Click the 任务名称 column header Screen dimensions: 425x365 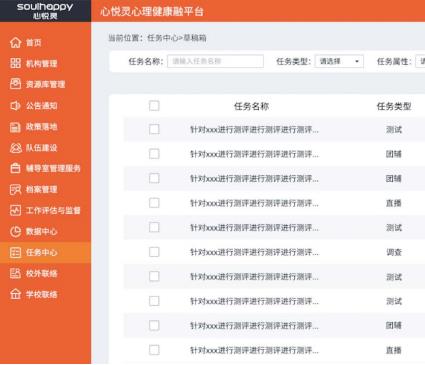(251, 106)
